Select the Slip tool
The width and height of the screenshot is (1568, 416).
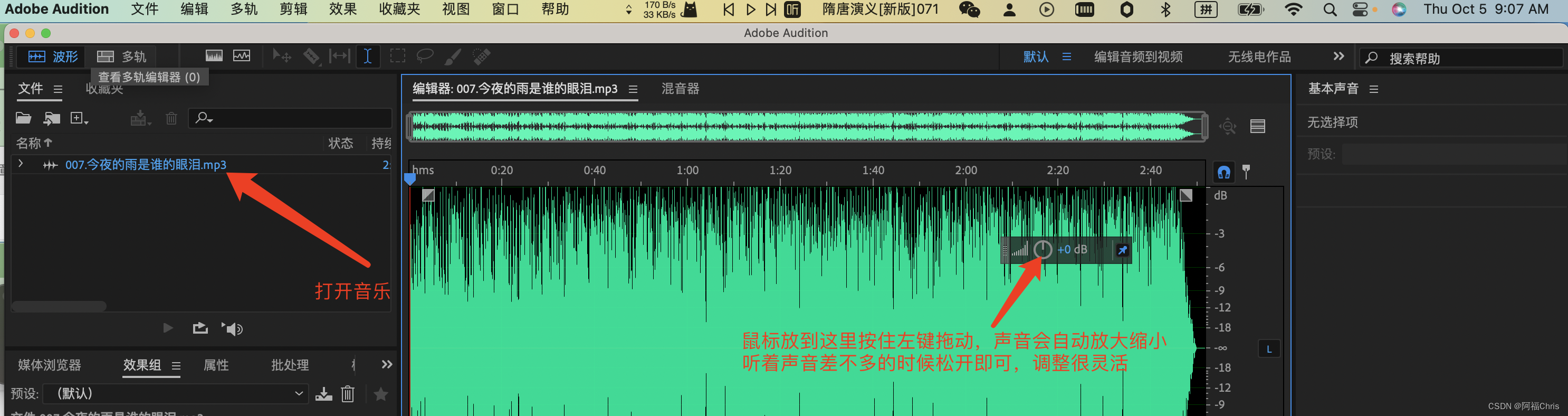coord(340,56)
